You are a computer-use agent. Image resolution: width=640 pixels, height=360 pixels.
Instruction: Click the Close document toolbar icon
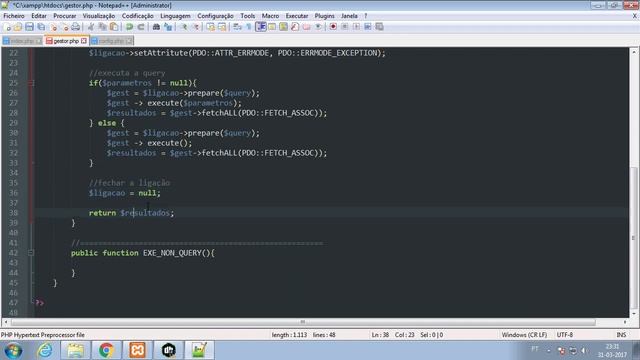tap(53, 27)
